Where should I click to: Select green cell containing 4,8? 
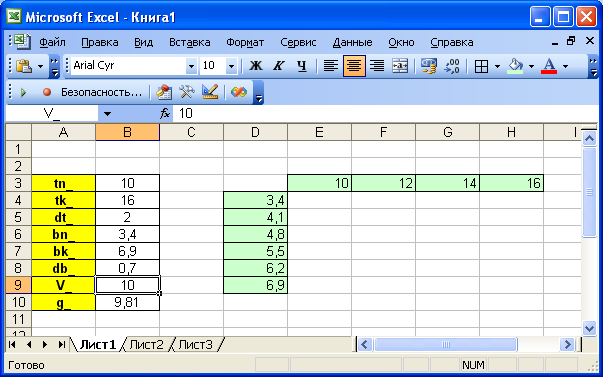pos(255,234)
